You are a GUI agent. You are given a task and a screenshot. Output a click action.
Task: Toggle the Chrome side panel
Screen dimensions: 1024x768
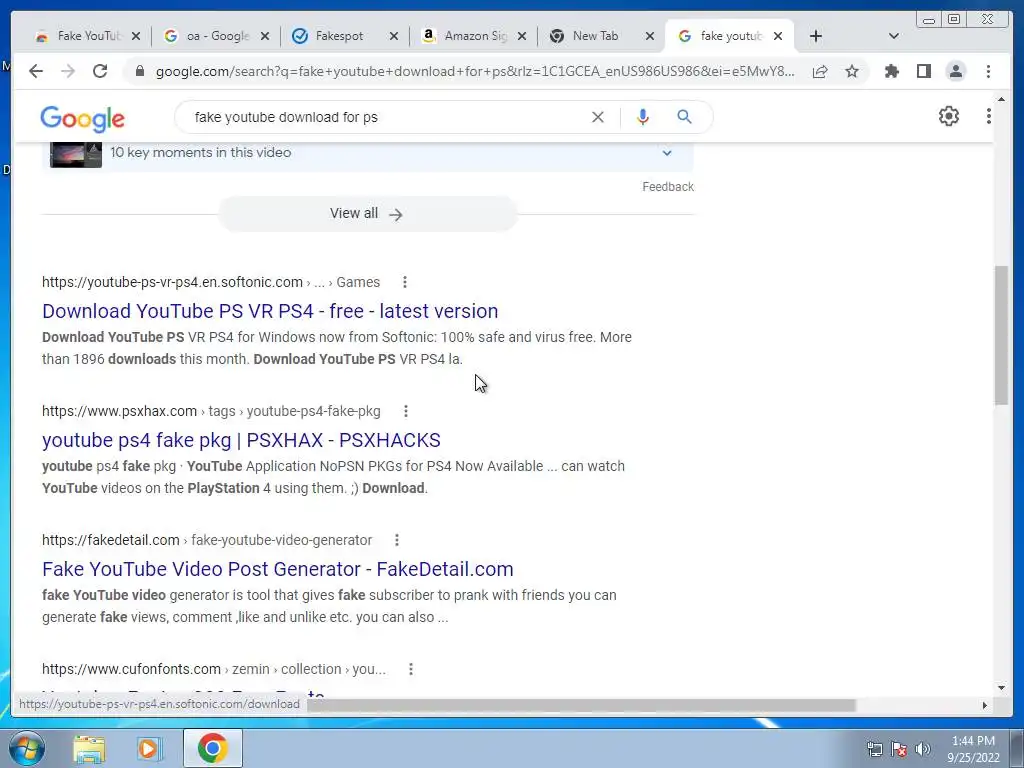(x=923, y=71)
